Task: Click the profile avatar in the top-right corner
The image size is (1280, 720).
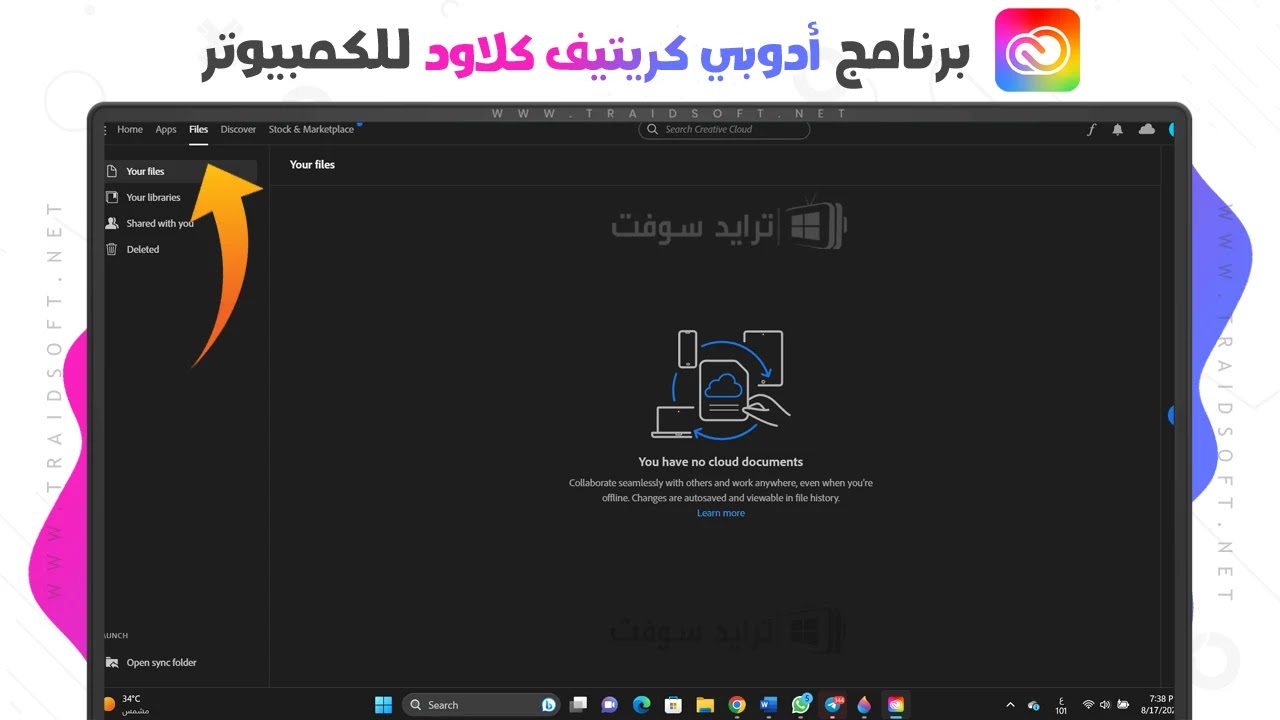Action: click(1172, 129)
